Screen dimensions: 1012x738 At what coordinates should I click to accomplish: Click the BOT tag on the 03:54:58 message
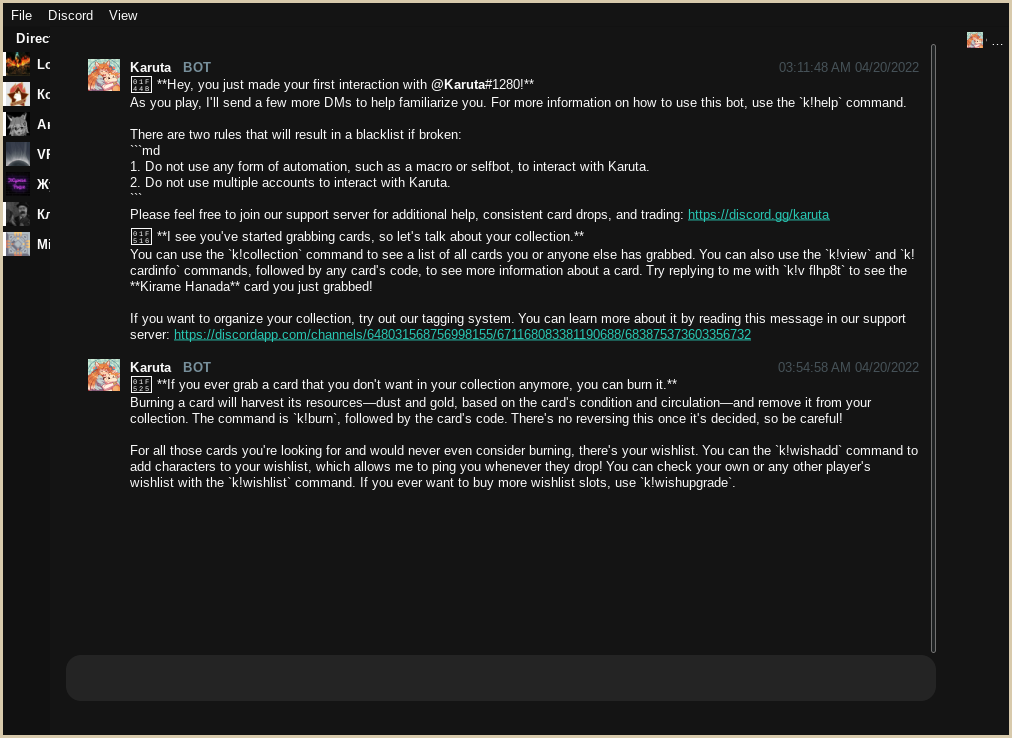197,367
